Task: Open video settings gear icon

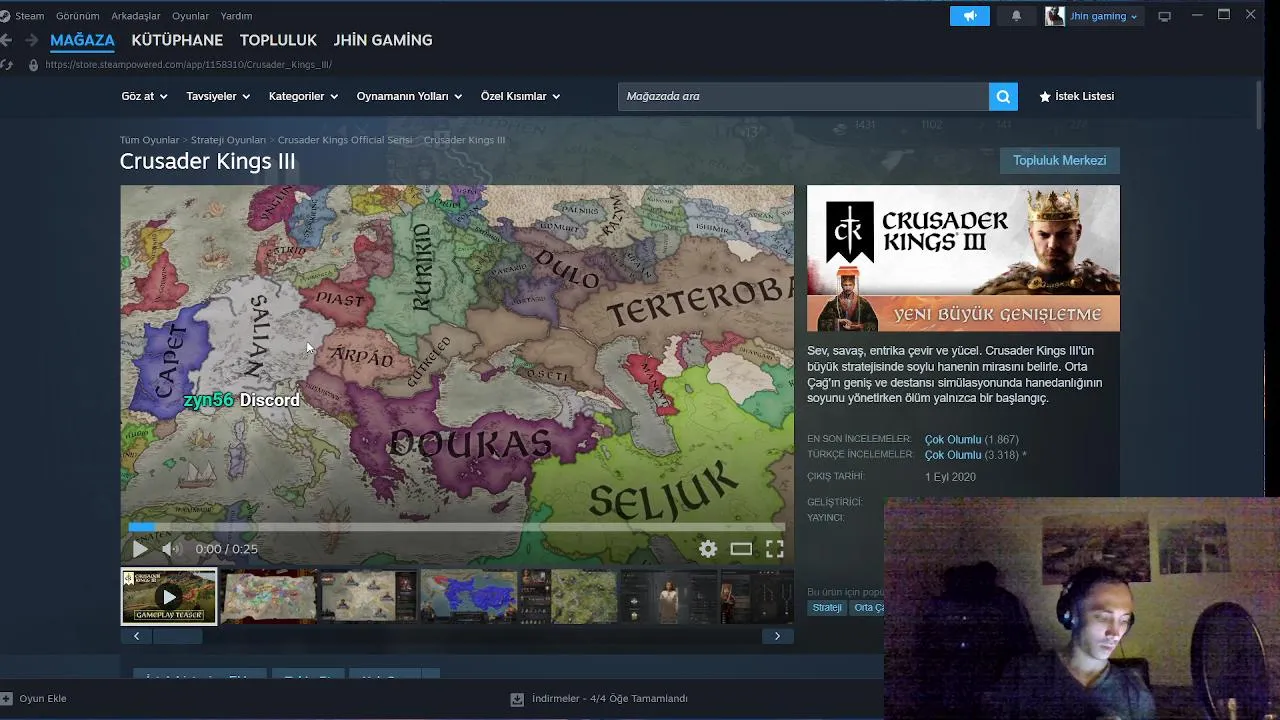Action: pyautogui.click(x=708, y=549)
